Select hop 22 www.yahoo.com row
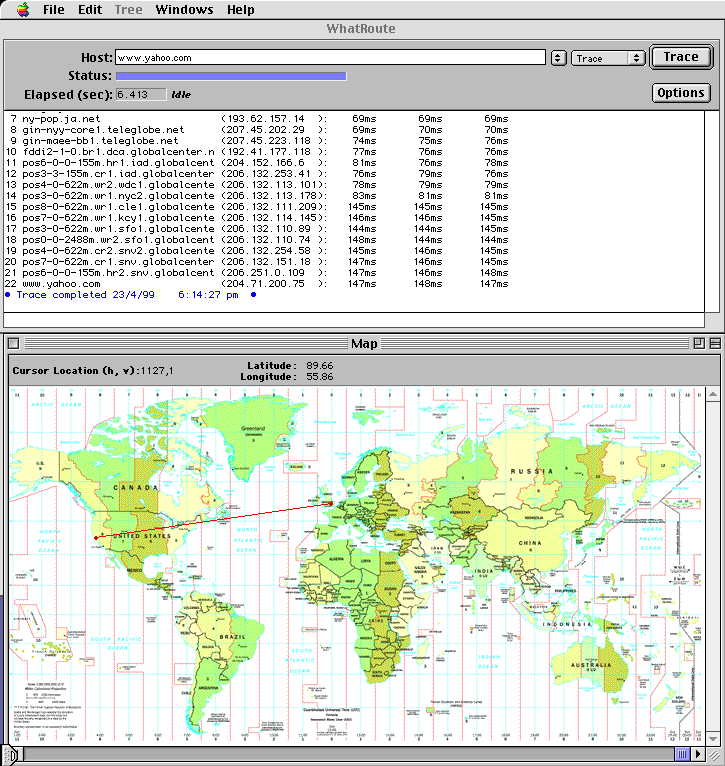725x766 pixels. (x=256, y=284)
